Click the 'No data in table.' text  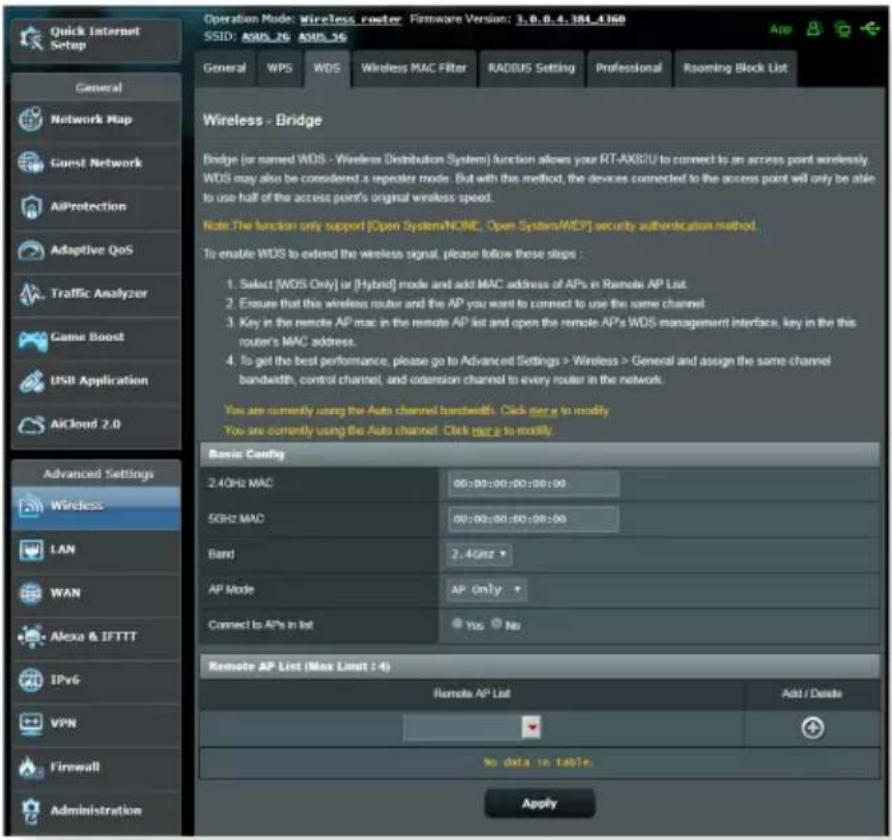[x=538, y=762]
